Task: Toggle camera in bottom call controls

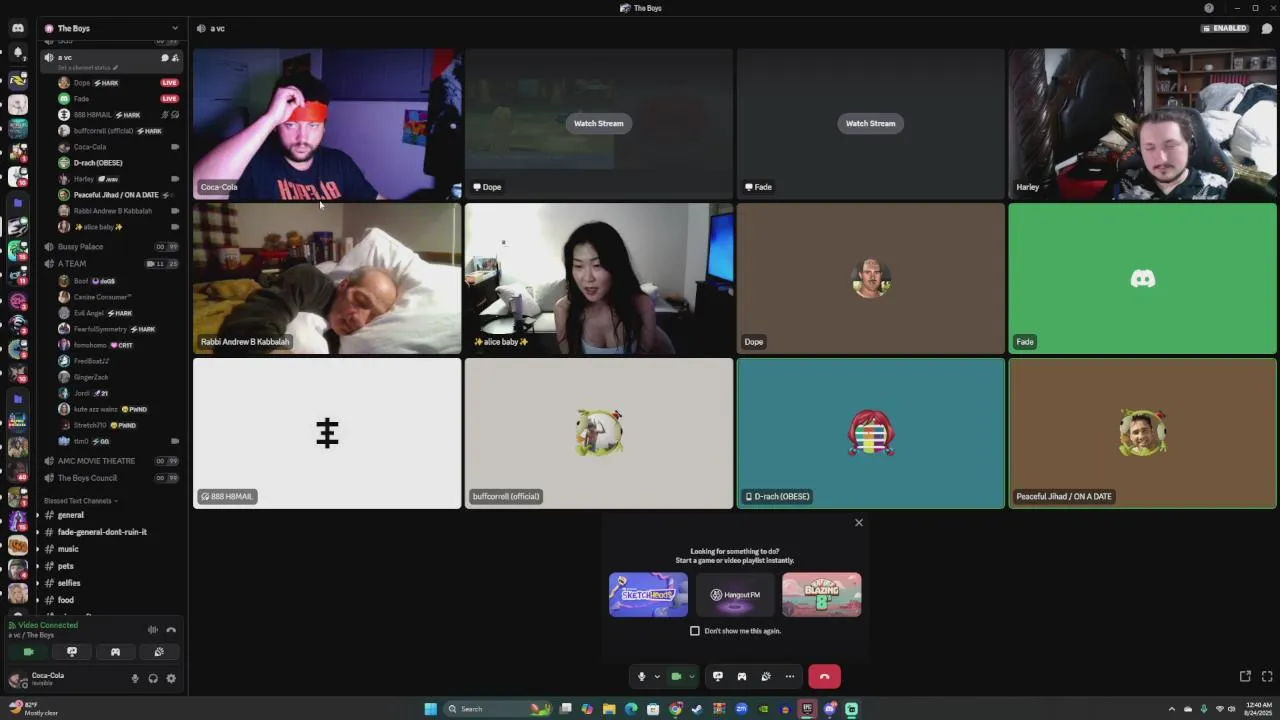Action: (x=676, y=676)
